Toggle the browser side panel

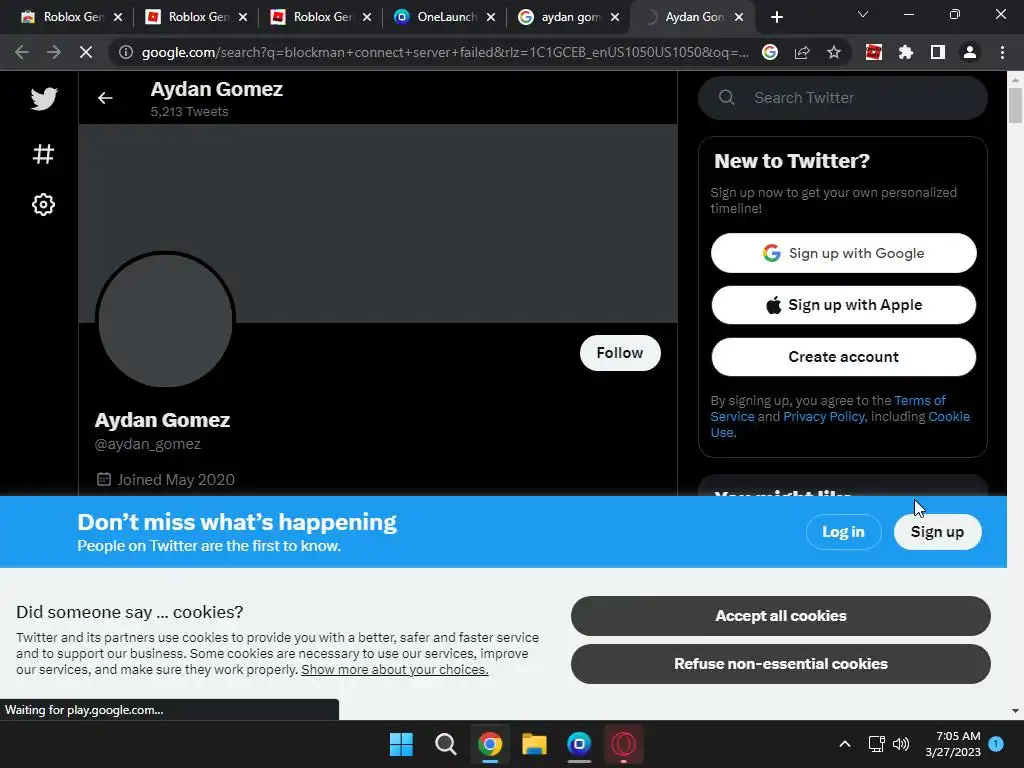coord(938,52)
